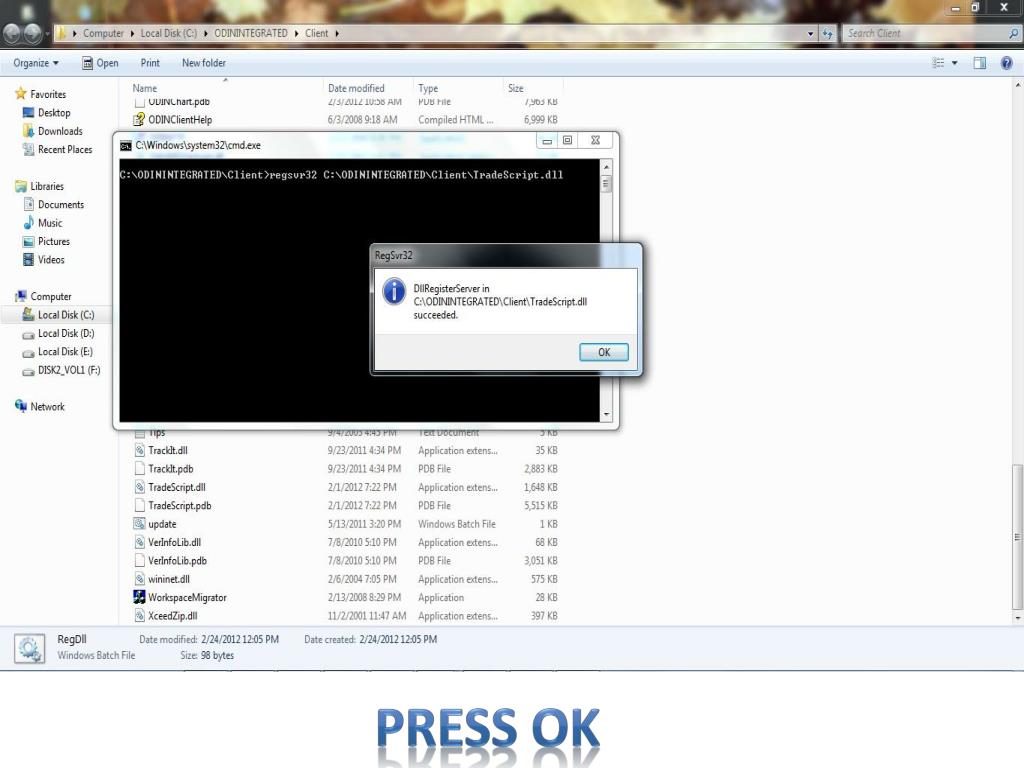Viewport: 1024px width, 768px height.
Task: Select Local Disk (D:) in navigation pane
Action: tap(65, 333)
